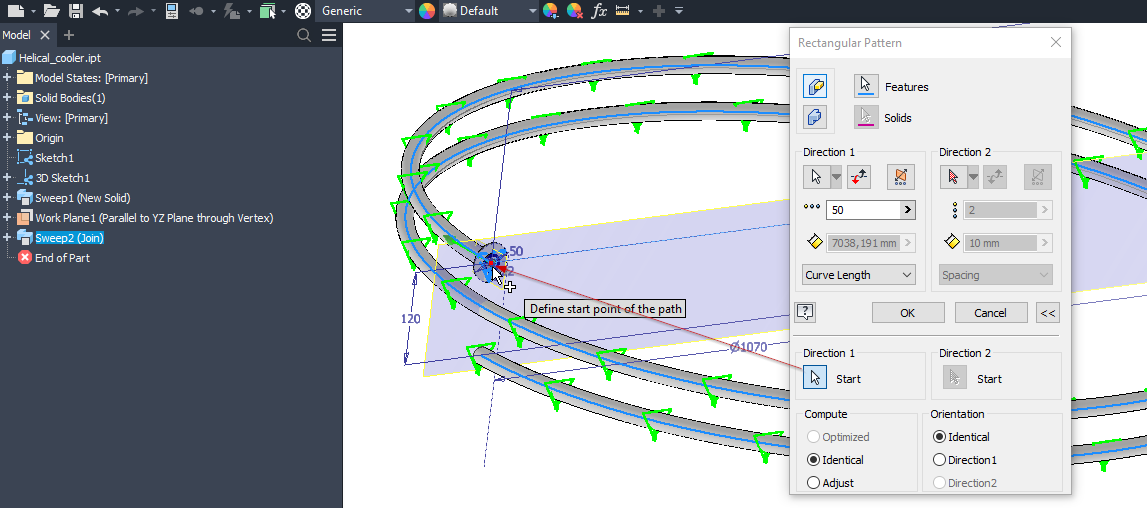The width and height of the screenshot is (1147, 508).
Task: Select the Identical compute radio button
Action: 814,460
